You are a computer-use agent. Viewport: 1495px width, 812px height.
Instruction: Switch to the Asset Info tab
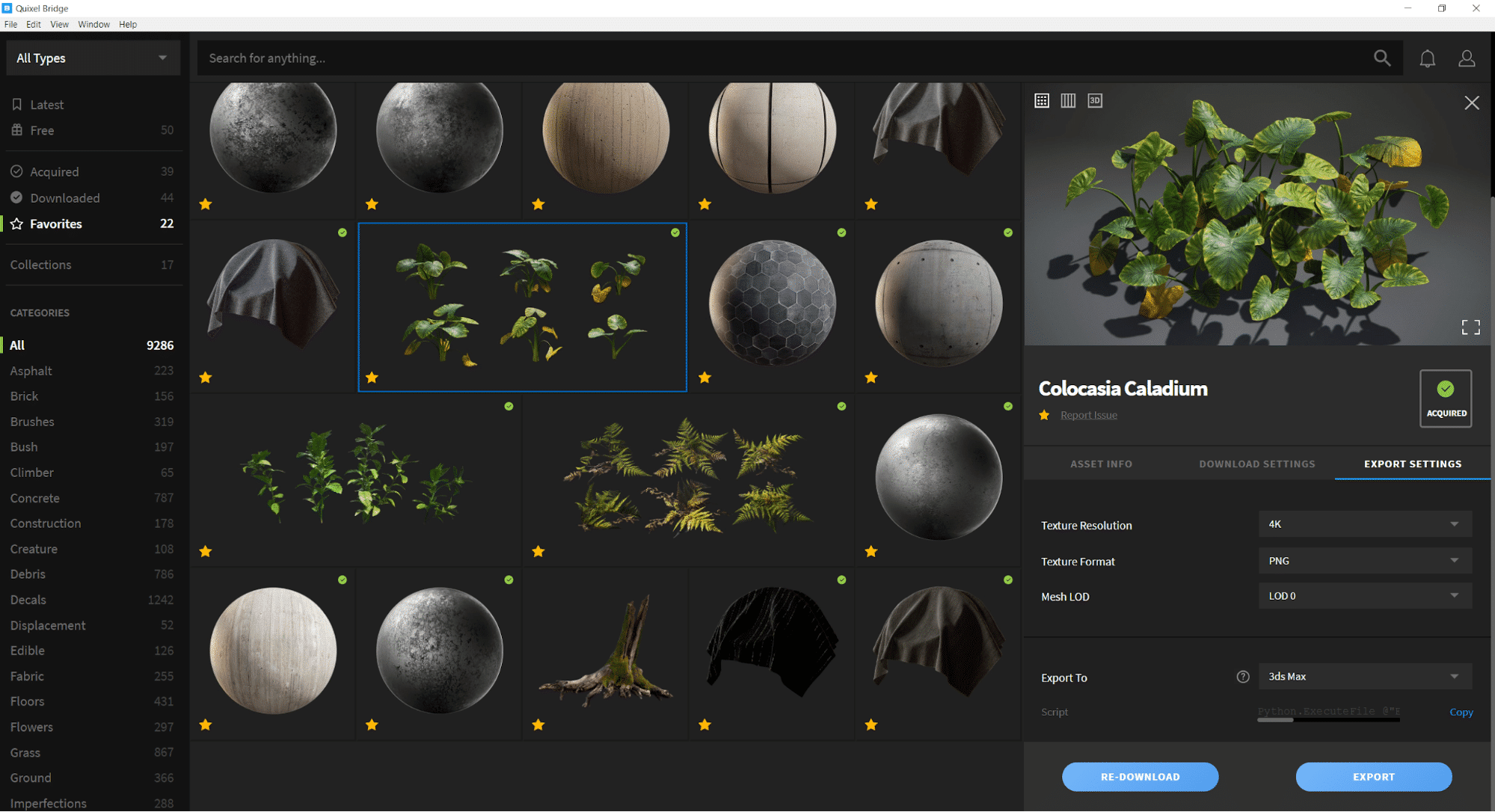pos(1101,464)
